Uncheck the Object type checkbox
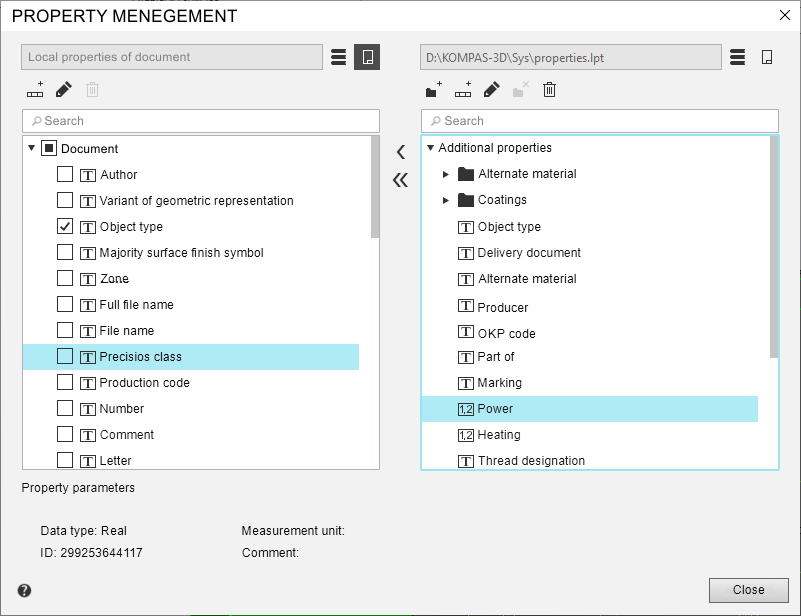 [65, 226]
